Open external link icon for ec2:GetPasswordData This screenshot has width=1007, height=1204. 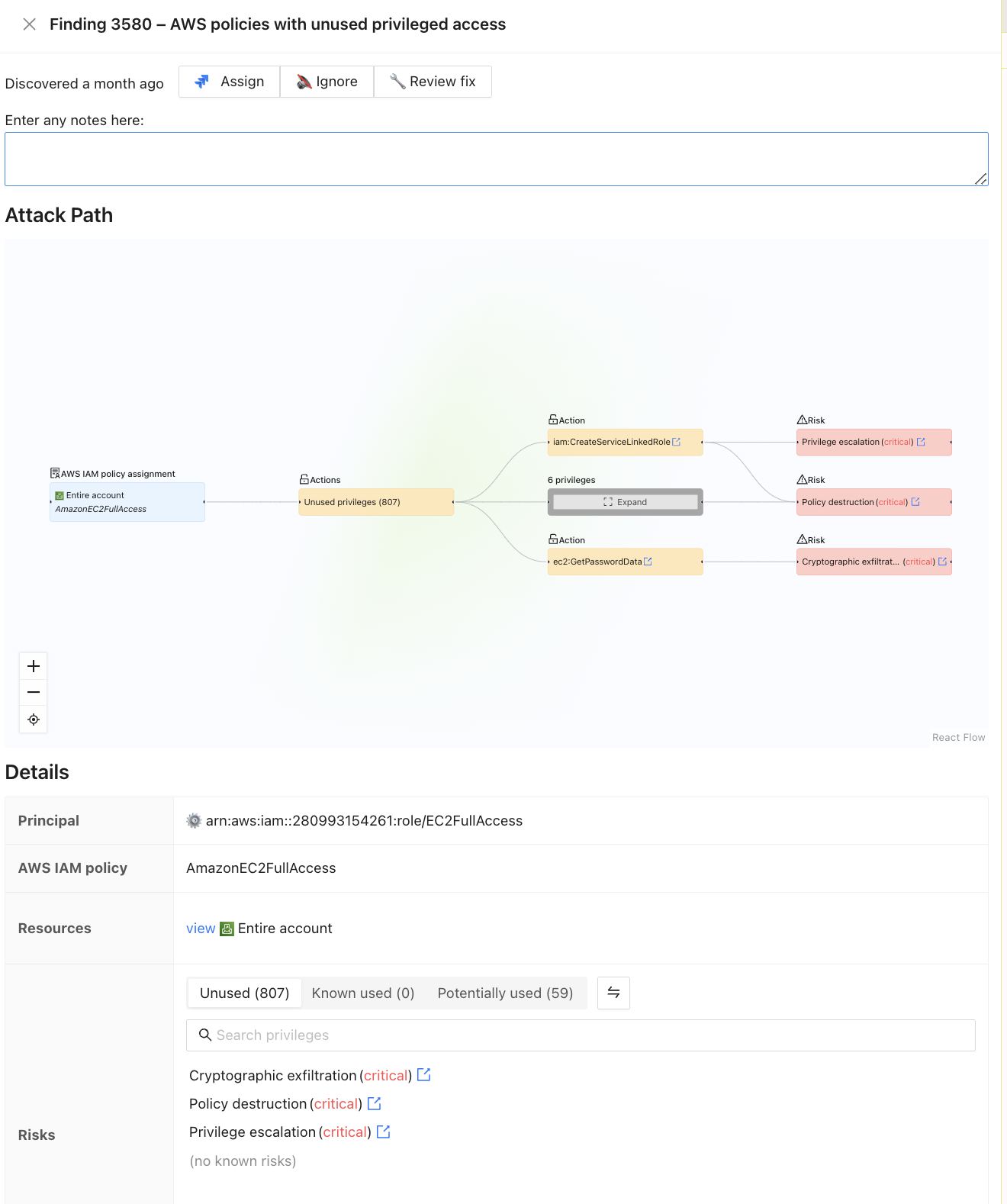pyautogui.click(x=648, y=562)
